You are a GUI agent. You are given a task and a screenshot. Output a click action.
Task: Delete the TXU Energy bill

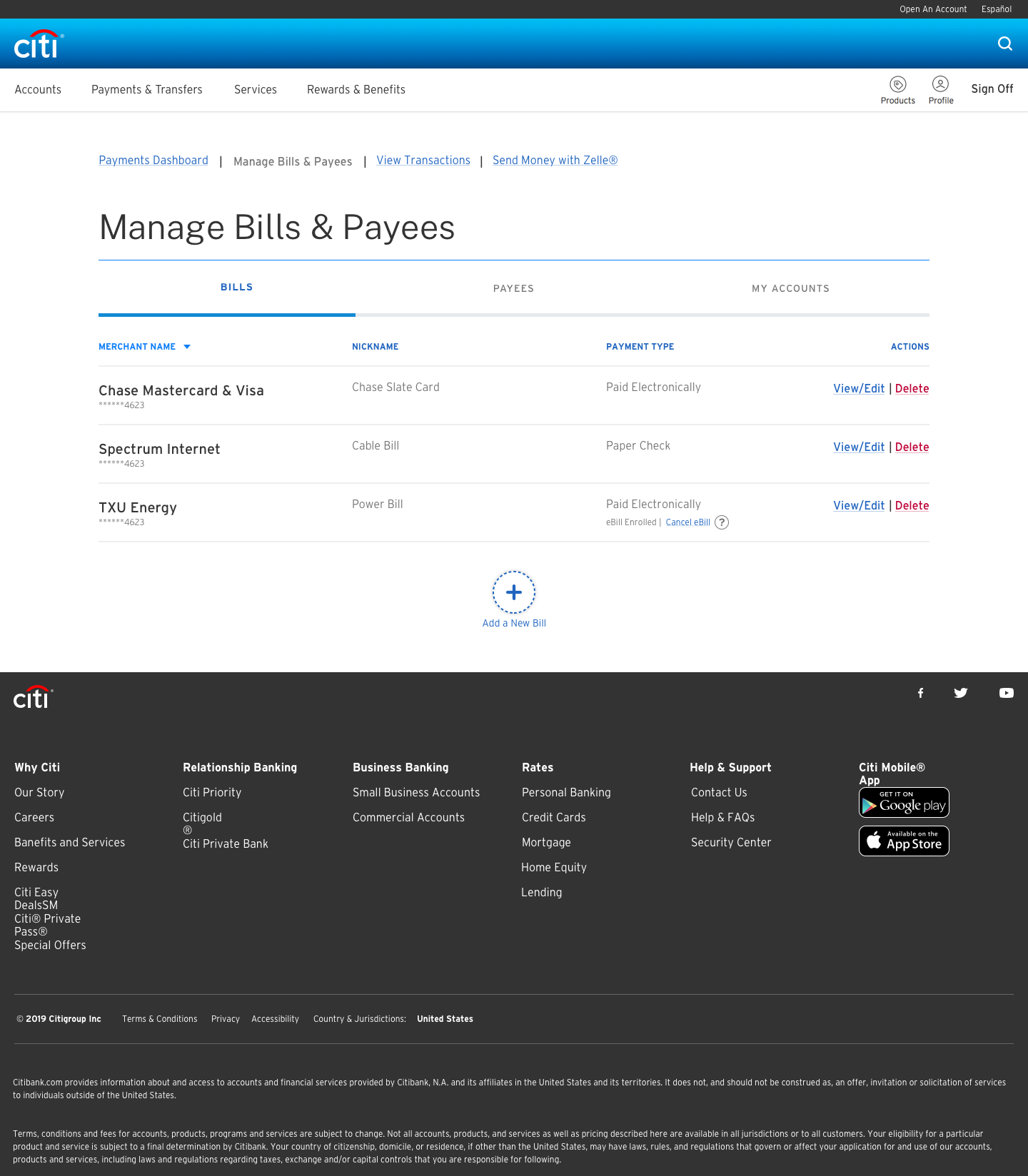(912, 505)
